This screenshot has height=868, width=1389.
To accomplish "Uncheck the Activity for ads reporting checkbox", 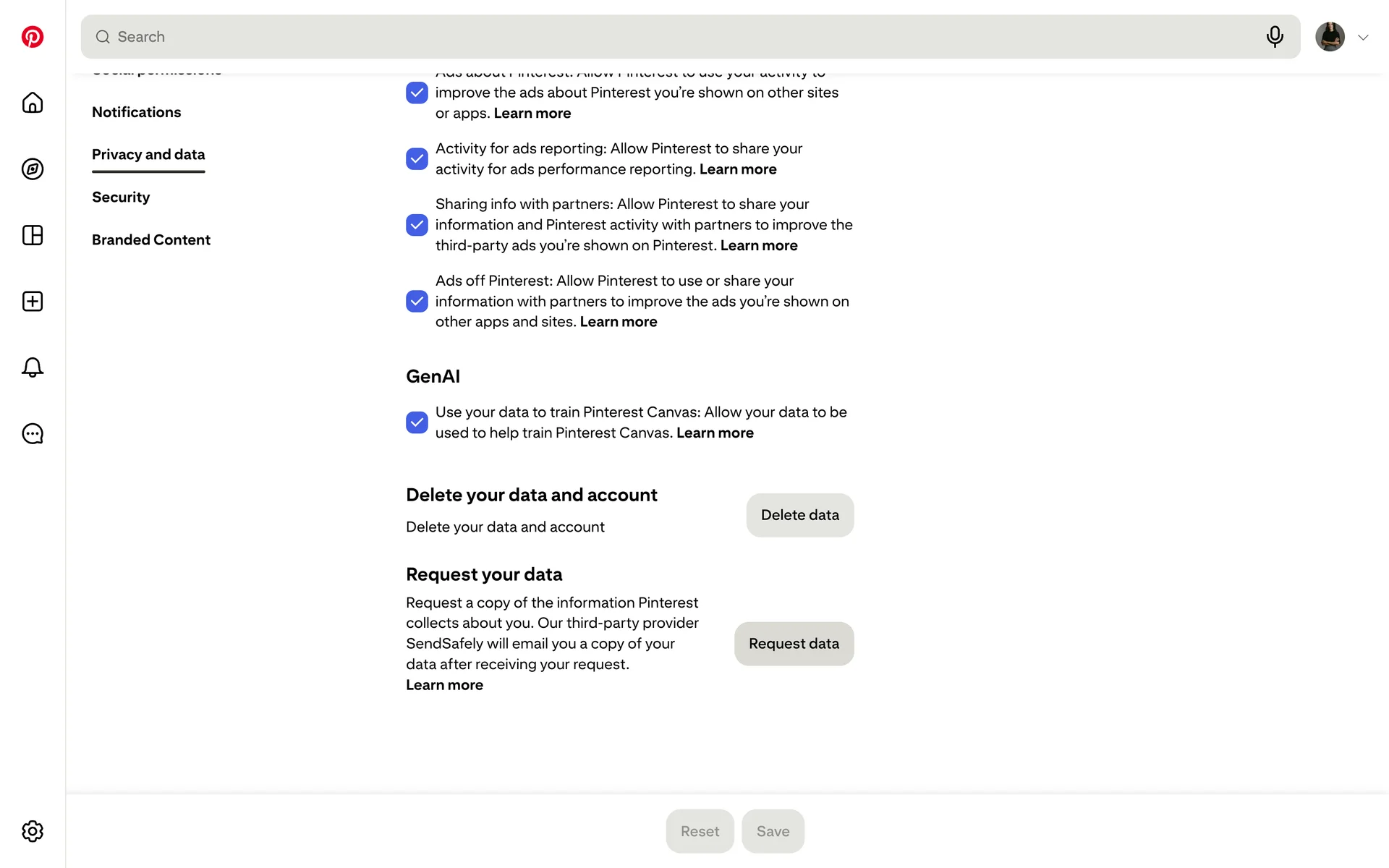I will point(417,159).
